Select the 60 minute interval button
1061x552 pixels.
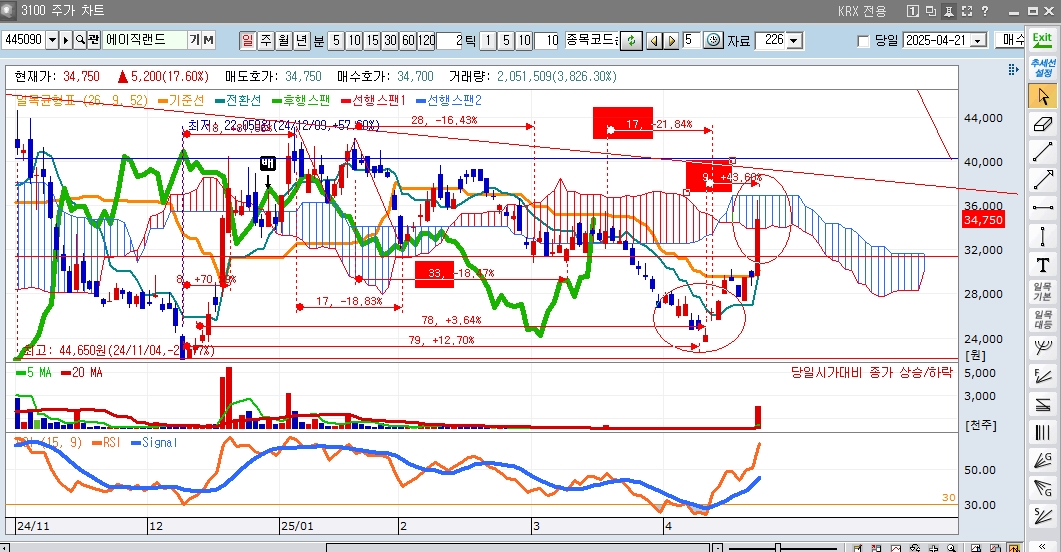[409, 41]
